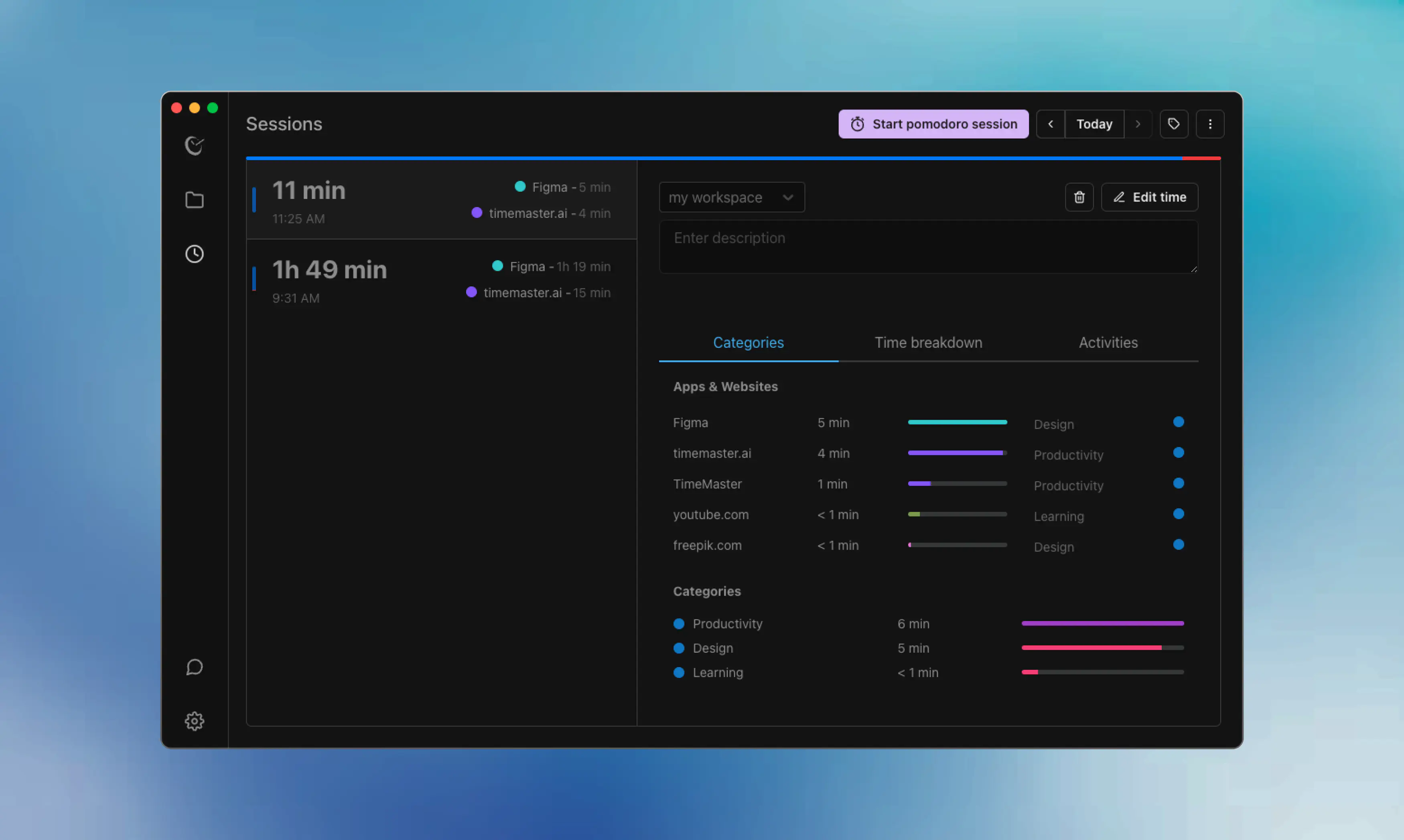Click the Productivity category color dot
The width and height of the screenshot is (1404, 840).
point(678,623)
